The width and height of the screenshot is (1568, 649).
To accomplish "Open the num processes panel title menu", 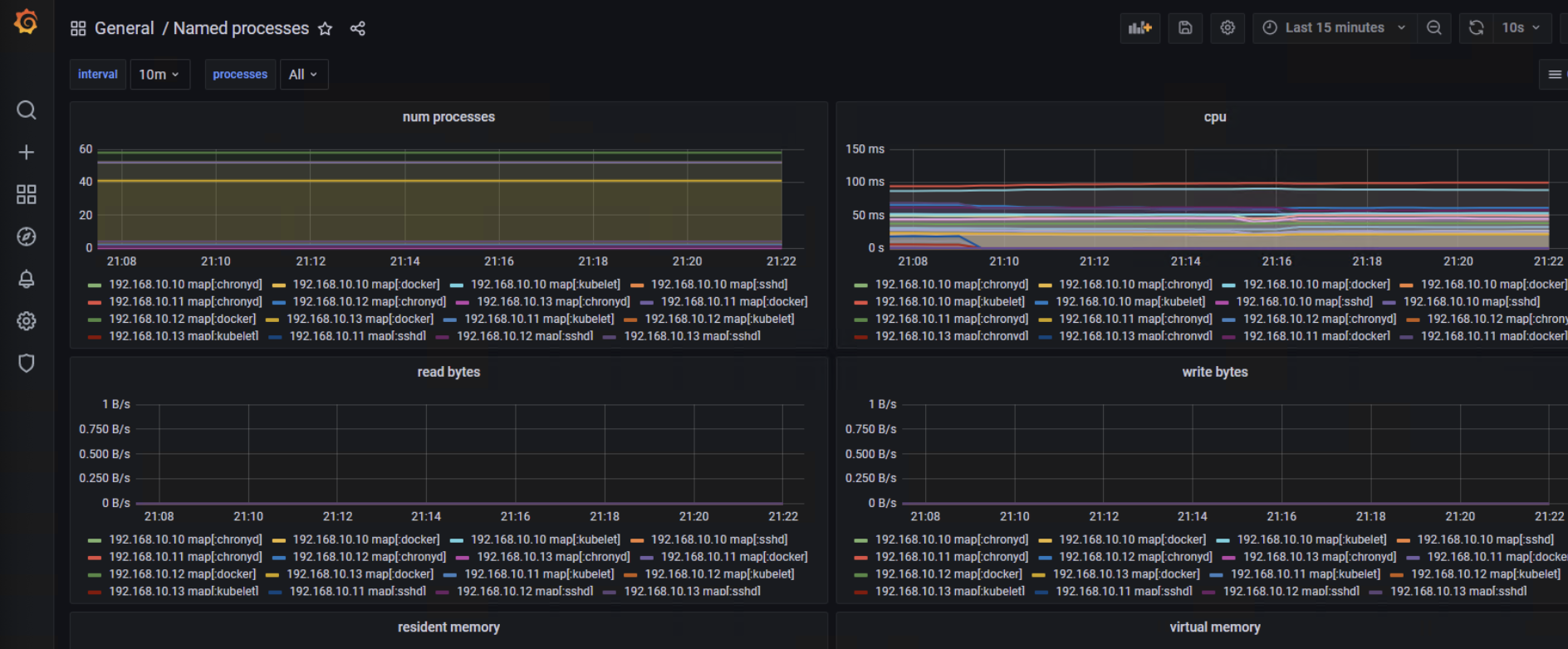I will (x=448, y=117).
